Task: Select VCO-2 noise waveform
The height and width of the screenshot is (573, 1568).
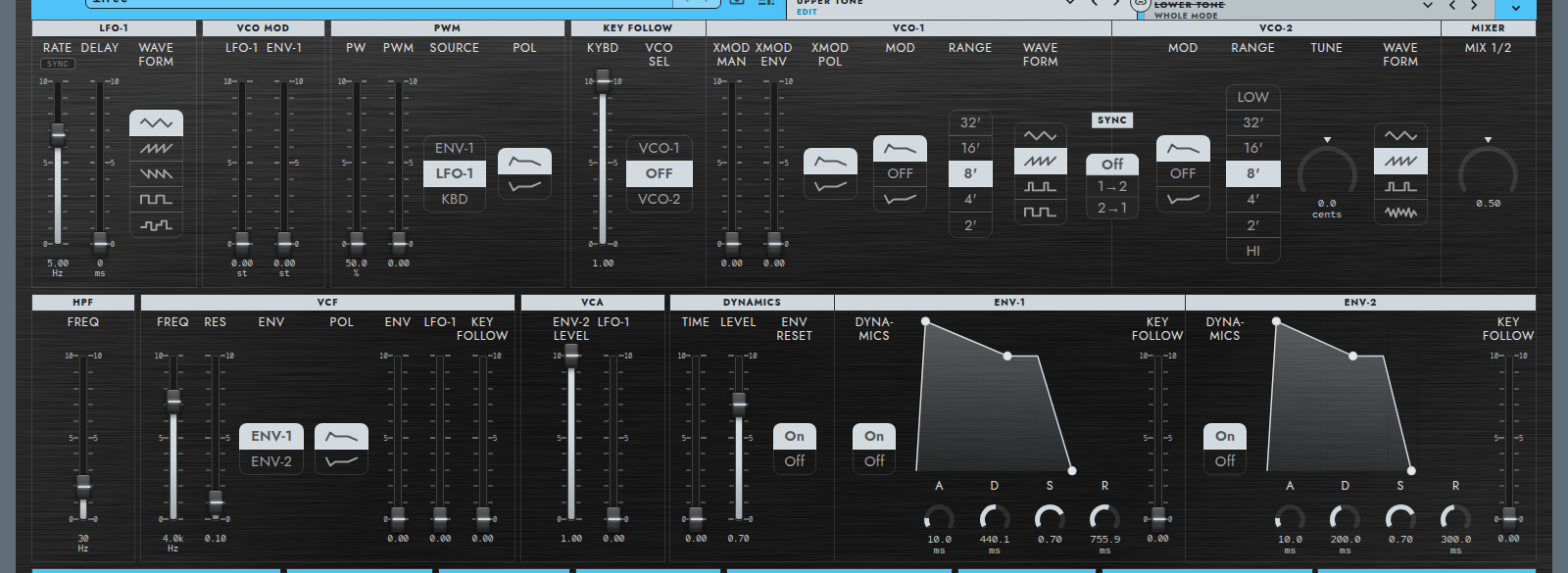Action: click(x=1400, y=212)
